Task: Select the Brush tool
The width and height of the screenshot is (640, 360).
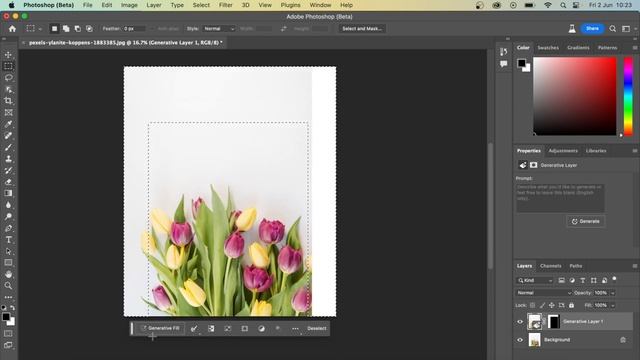Action: pos(8,147)
